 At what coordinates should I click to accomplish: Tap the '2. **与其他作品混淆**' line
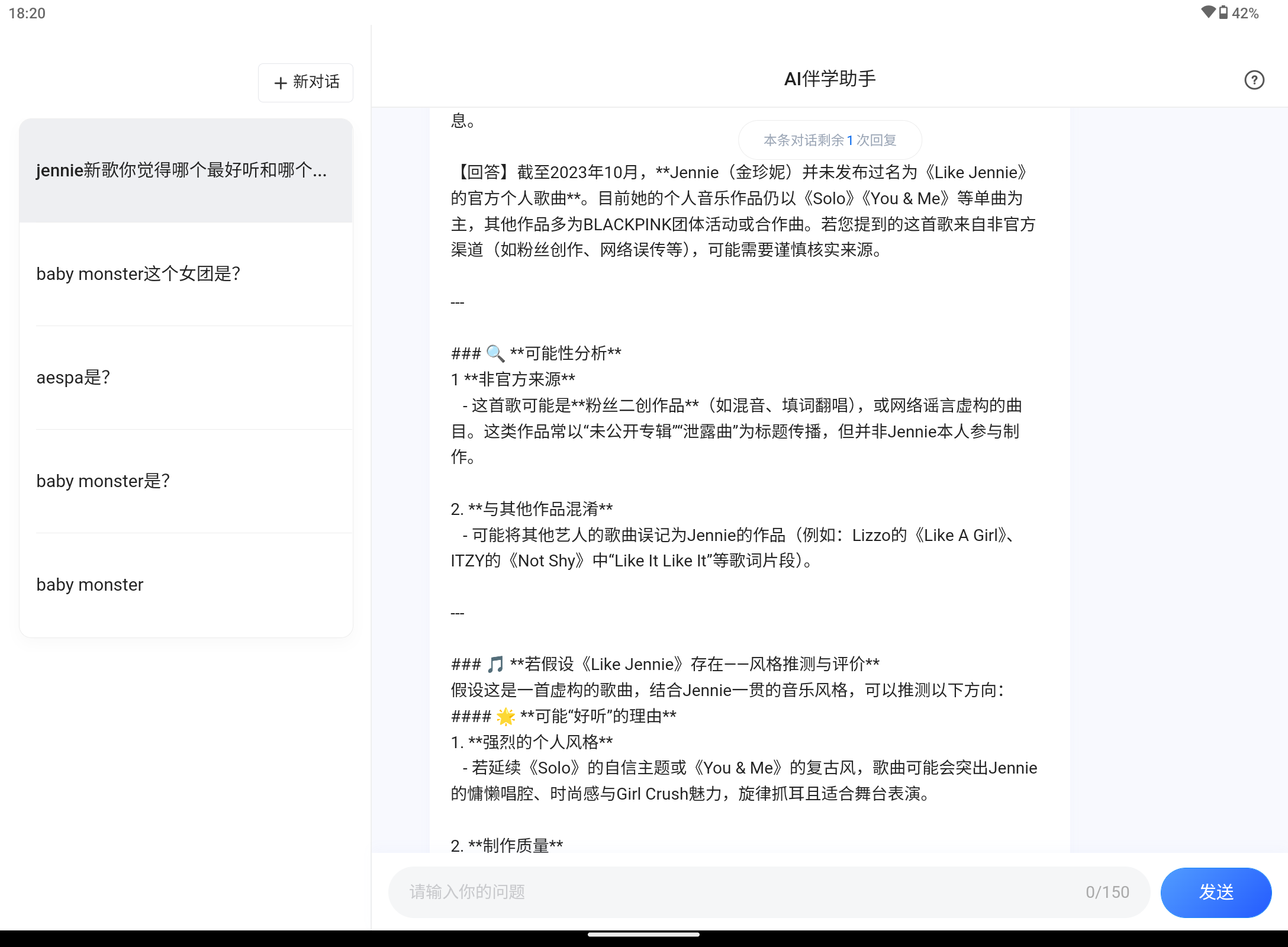pyautogui.click(x=532, y=509)
